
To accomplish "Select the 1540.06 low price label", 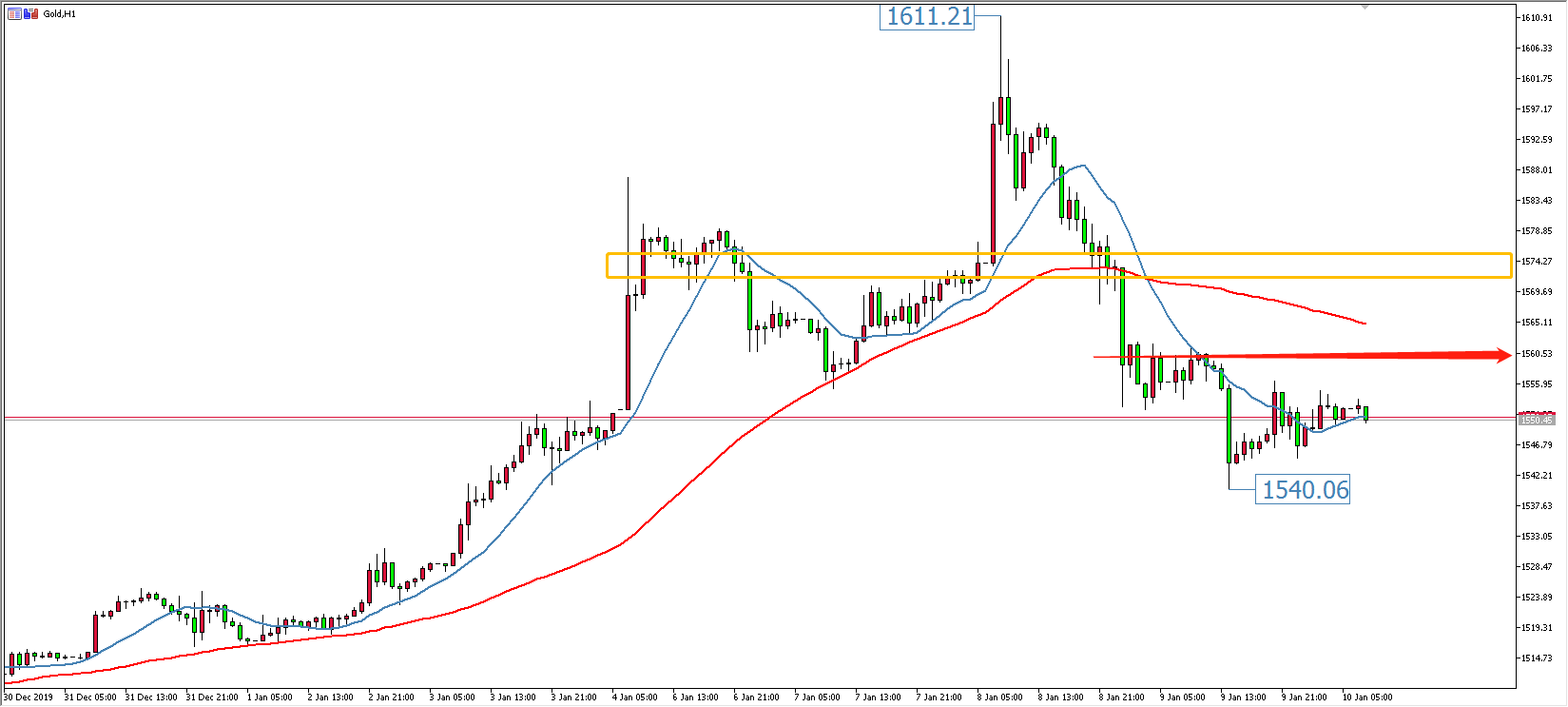I will [x=1304, y=490].
